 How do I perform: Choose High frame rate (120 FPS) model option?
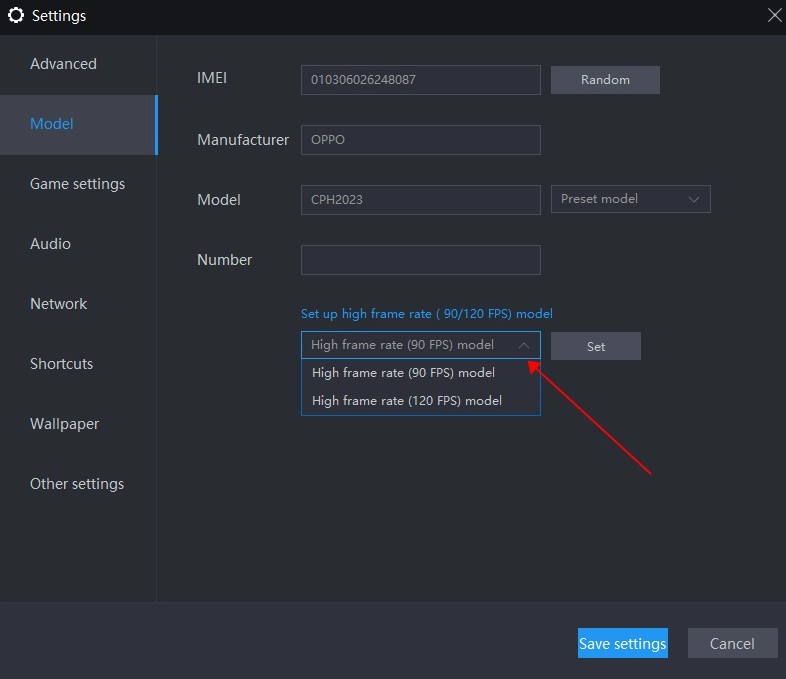pyautogui.click(x=407, y=401)
